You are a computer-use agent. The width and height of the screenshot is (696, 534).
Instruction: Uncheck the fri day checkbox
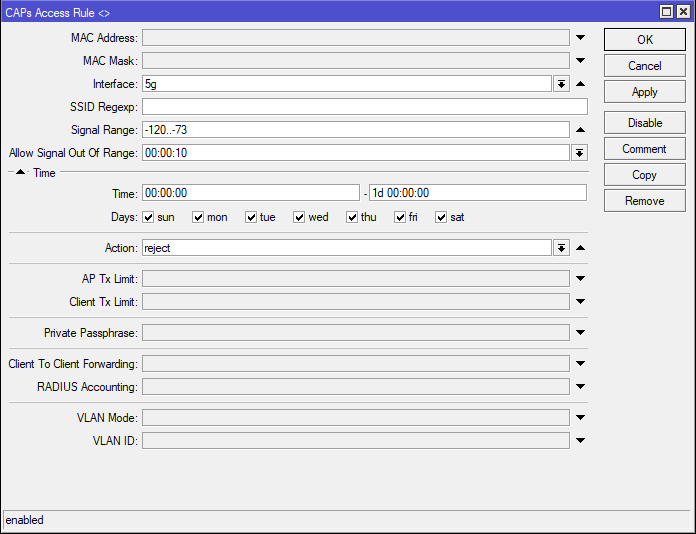(400, 217)
